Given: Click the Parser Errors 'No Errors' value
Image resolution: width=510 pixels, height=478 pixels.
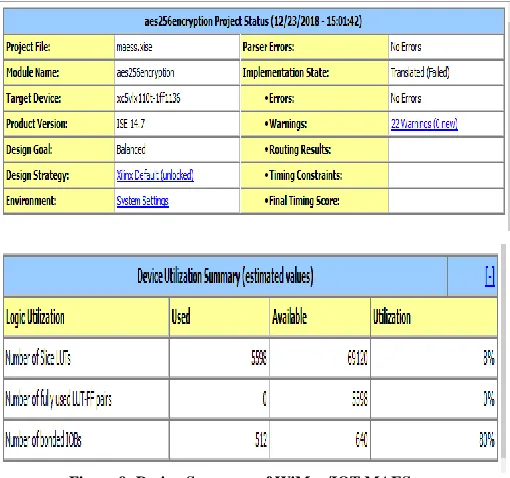Looking at the screenshot, I should [x=406, y=47].
